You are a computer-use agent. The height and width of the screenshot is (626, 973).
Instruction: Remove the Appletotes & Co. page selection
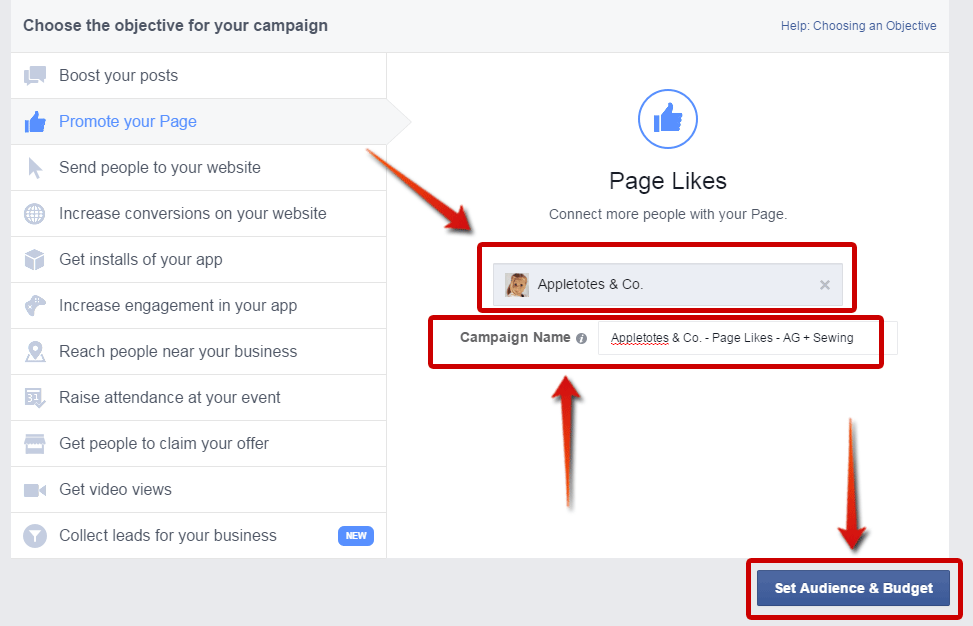[824, 284]
